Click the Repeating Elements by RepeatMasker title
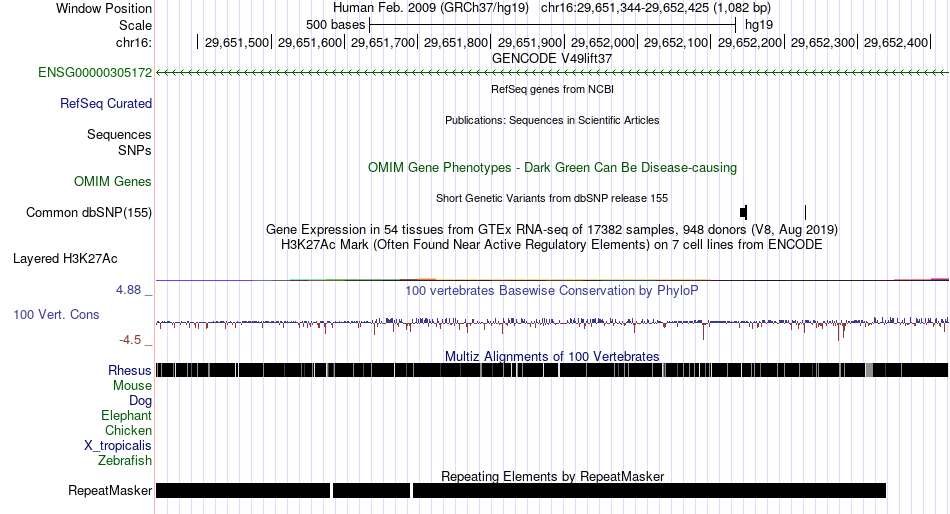Screen dimensions: 950x514 [552, 476]
